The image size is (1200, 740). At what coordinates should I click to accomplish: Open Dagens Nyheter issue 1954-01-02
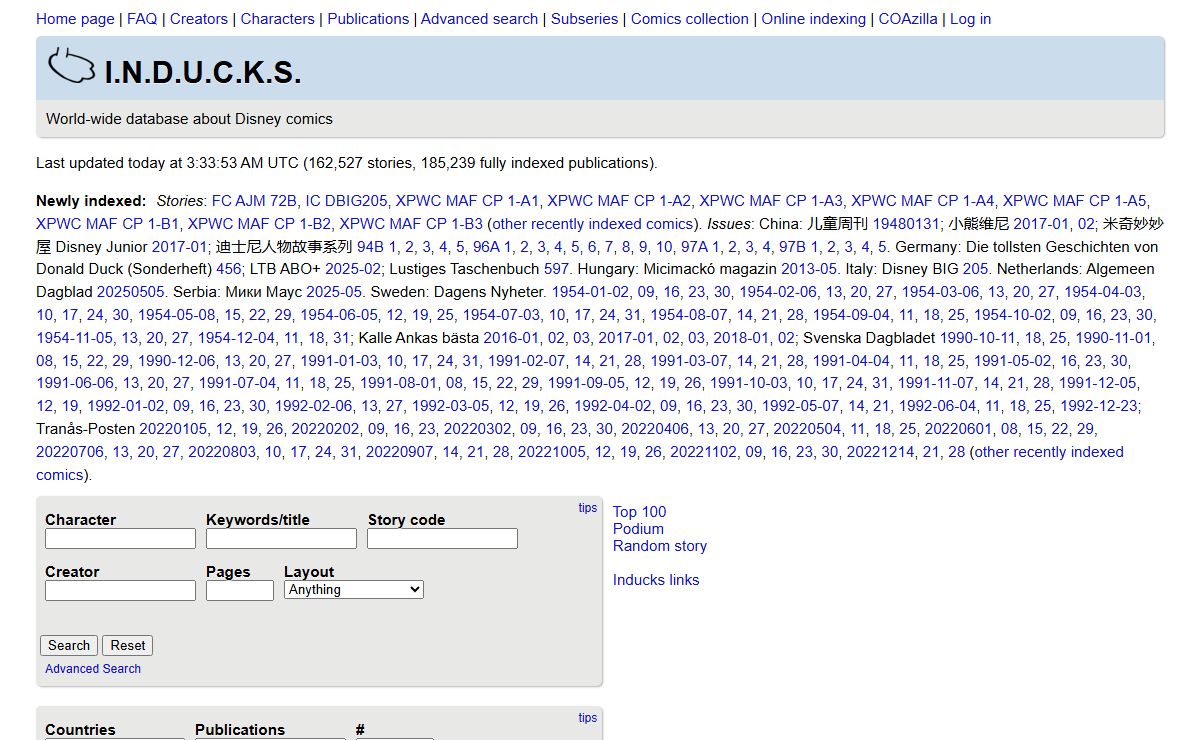click(x=589, y=292)
